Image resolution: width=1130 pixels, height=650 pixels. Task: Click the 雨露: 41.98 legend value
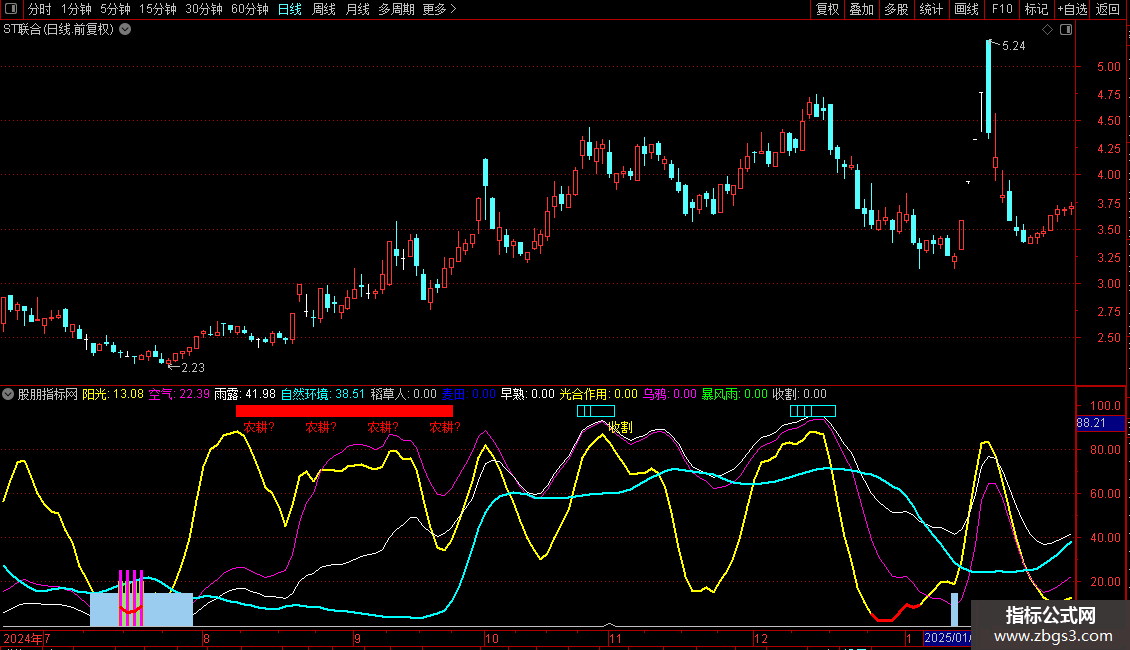coord(245,394)
